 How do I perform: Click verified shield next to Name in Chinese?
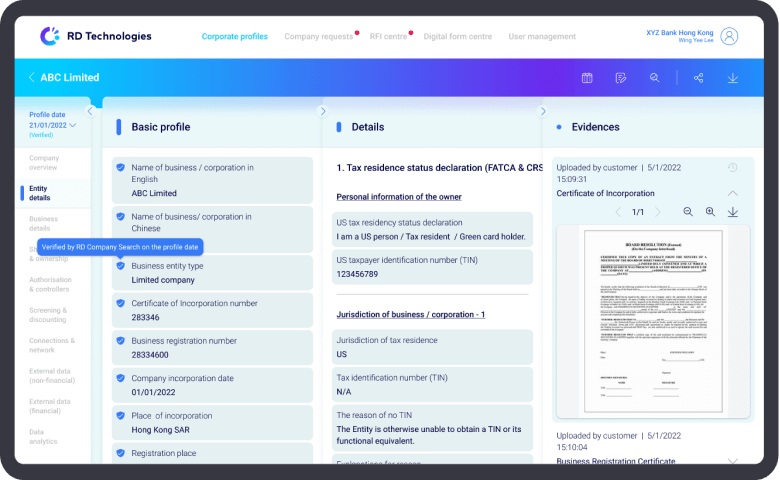(x=120, y=216)
